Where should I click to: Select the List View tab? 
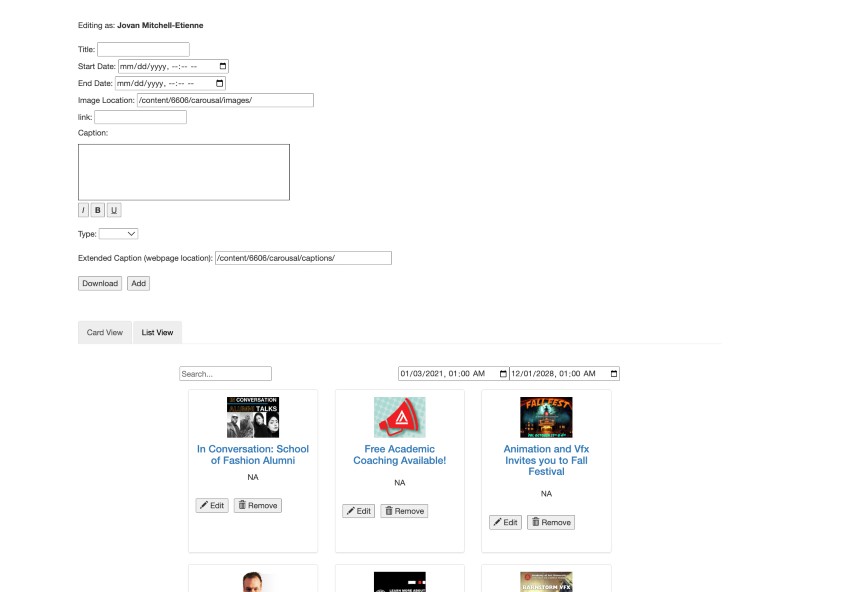coord(156,331)
